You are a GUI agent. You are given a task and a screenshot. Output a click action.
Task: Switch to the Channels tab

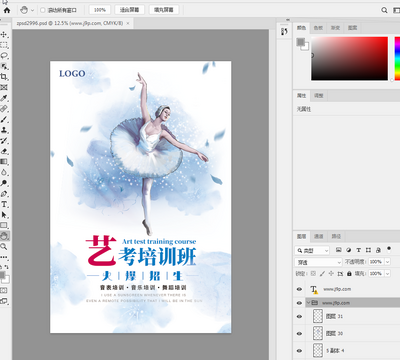click(319, 236)
